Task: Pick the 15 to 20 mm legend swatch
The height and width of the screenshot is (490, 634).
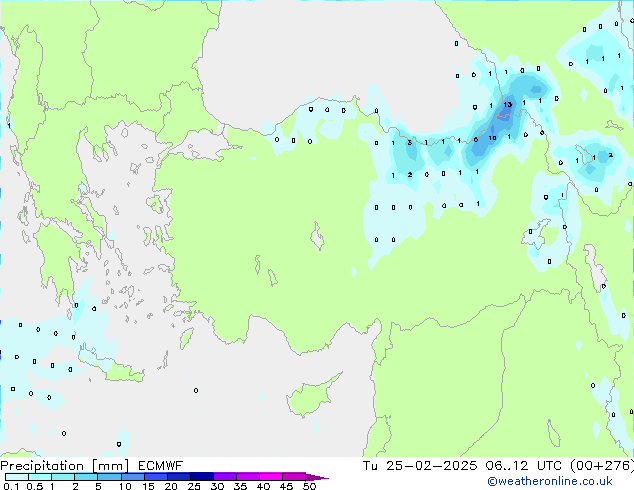Action: 156,477
